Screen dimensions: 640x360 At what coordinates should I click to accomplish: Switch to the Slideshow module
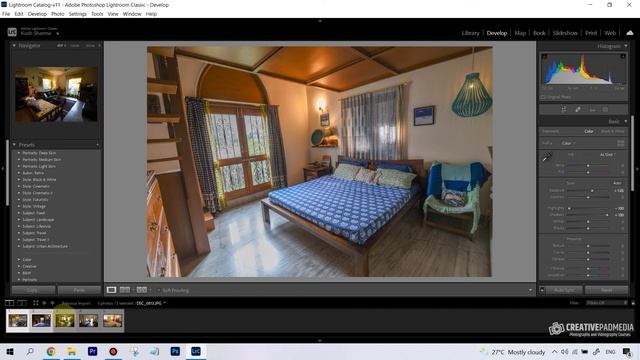tap(565, 33)
